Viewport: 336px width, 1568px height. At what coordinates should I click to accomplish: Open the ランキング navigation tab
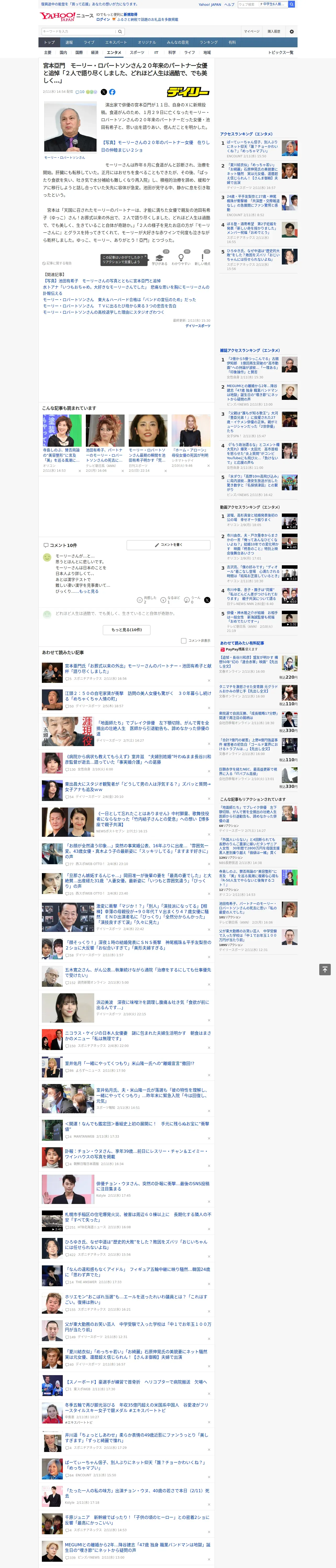pyautogui.click(x=209, y=43)
